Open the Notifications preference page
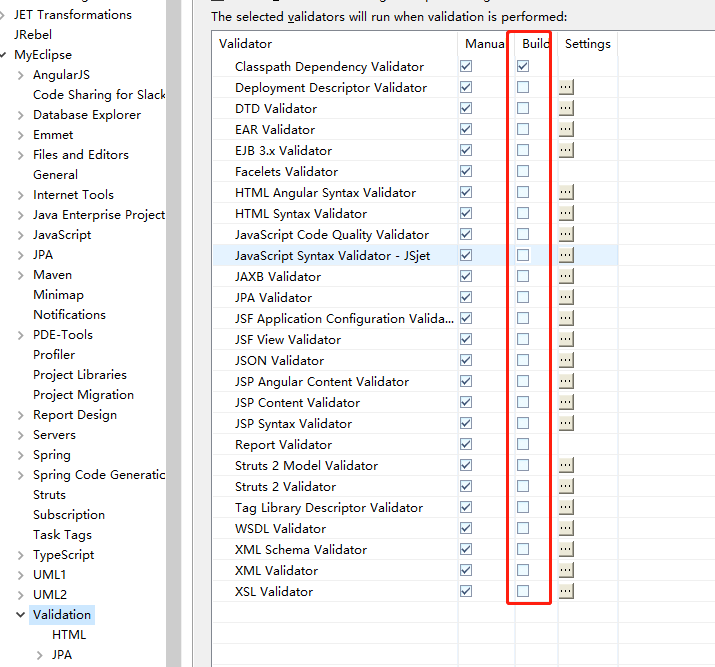Image resolution: width=715 pixels, height=667 pixels. (69, 315)
